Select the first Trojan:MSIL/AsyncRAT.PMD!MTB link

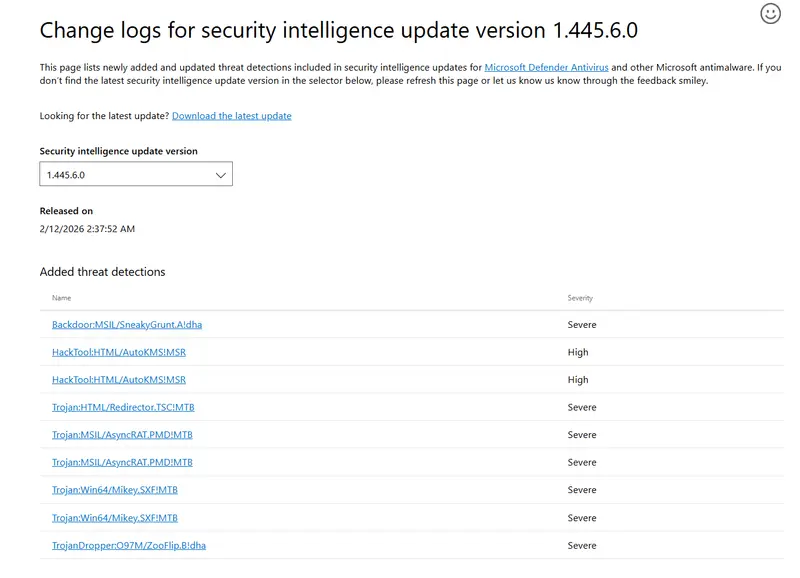click(x=122, y=435)
